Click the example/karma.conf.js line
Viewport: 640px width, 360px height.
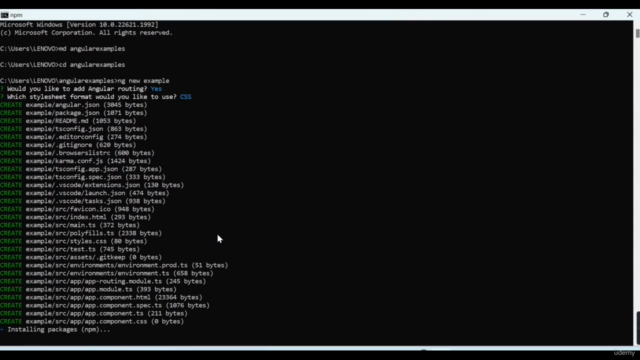pyautogui.click(x=76, y=161)
